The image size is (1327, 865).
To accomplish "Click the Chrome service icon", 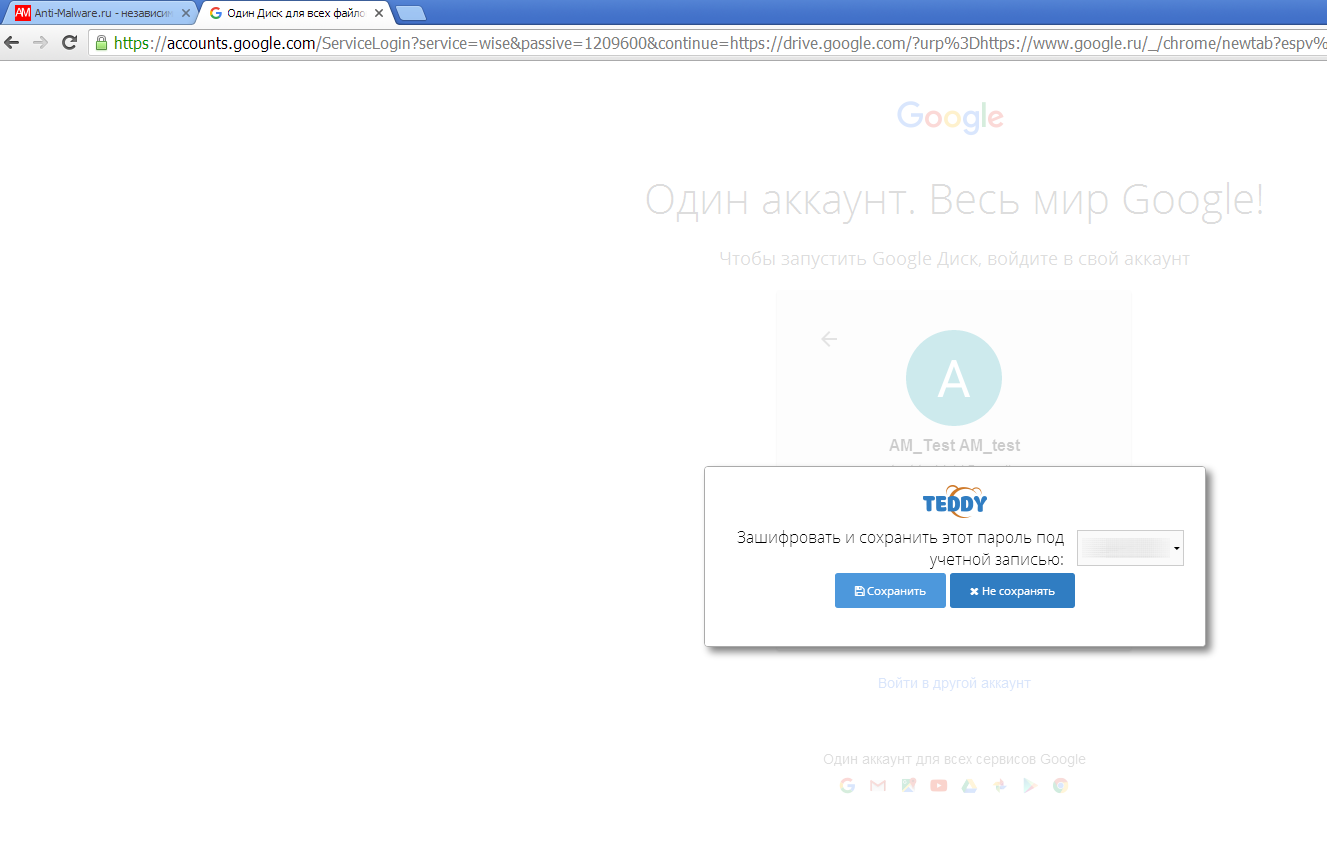I will coord(1060,786).
